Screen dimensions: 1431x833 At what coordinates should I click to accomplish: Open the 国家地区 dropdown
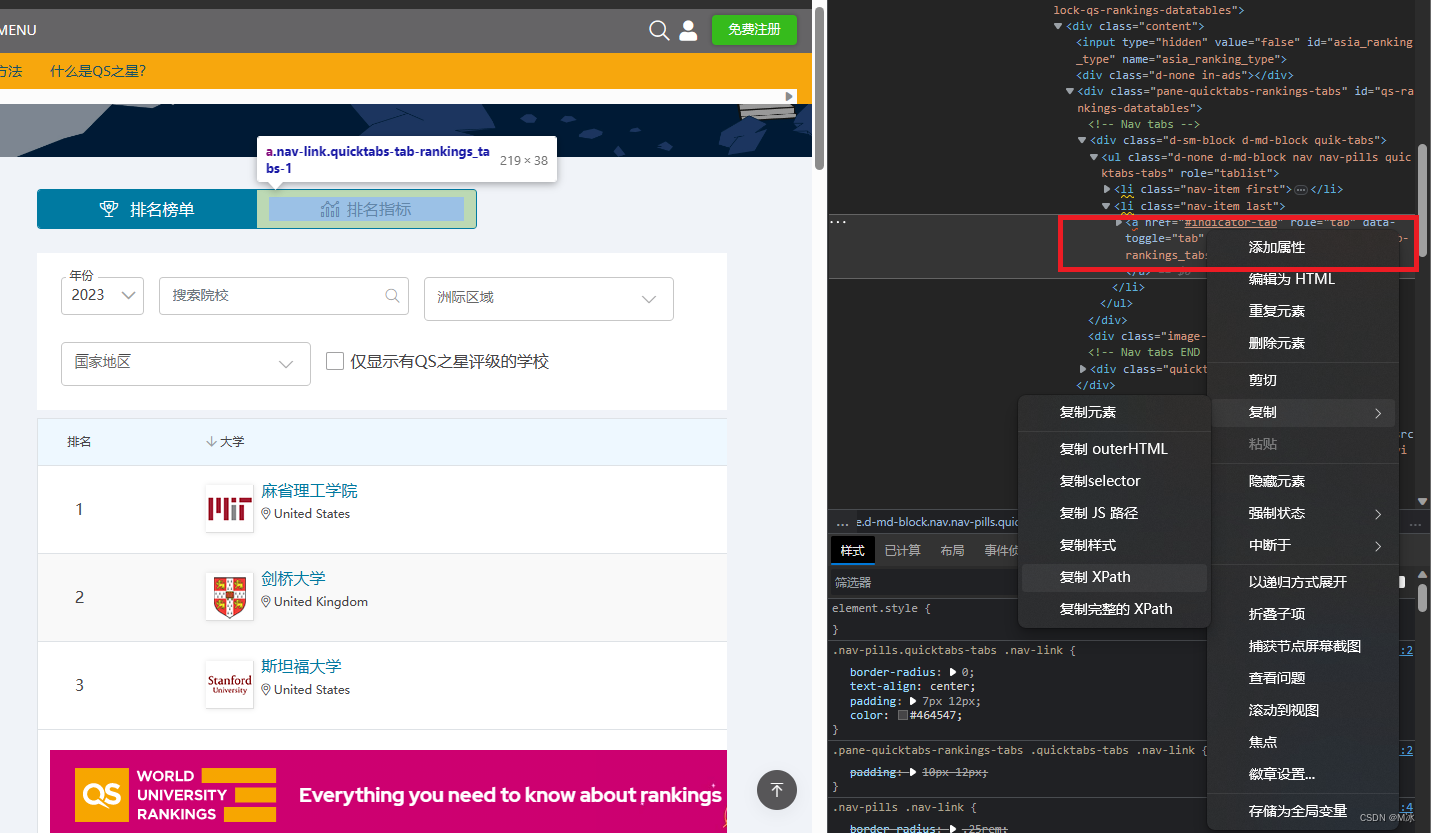point(186,363)
